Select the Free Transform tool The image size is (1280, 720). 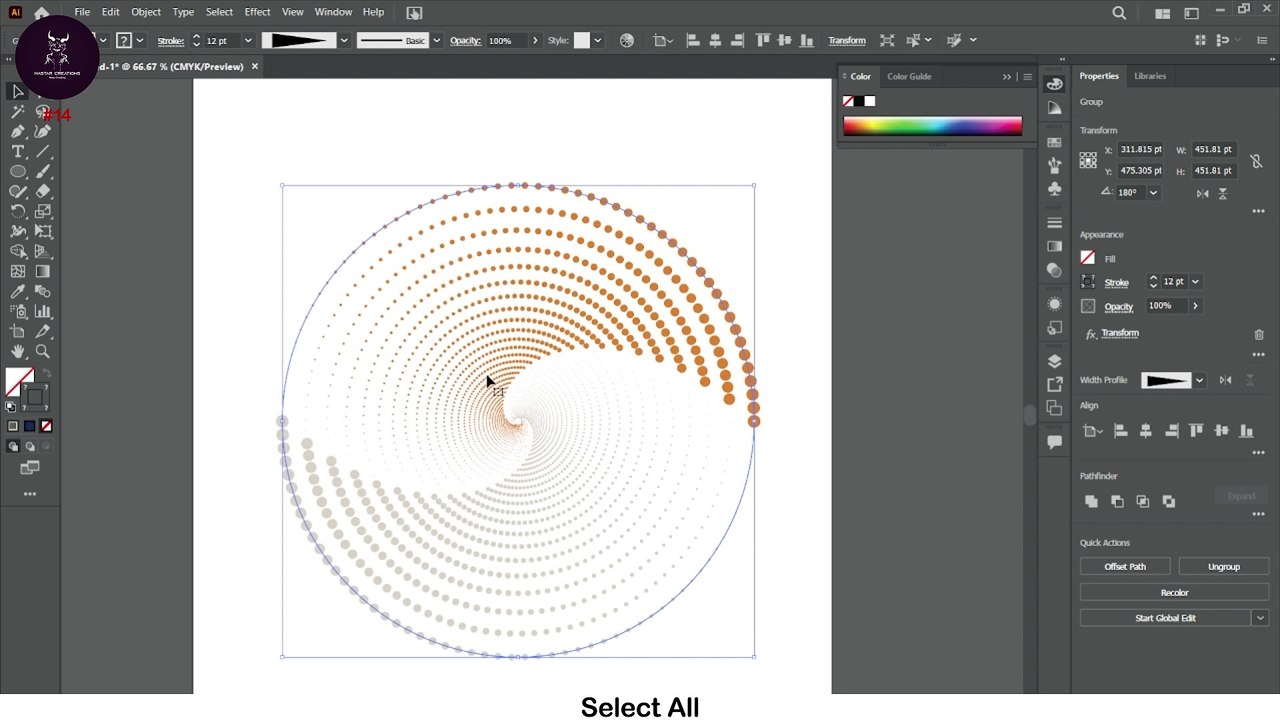tap(43, 232)
